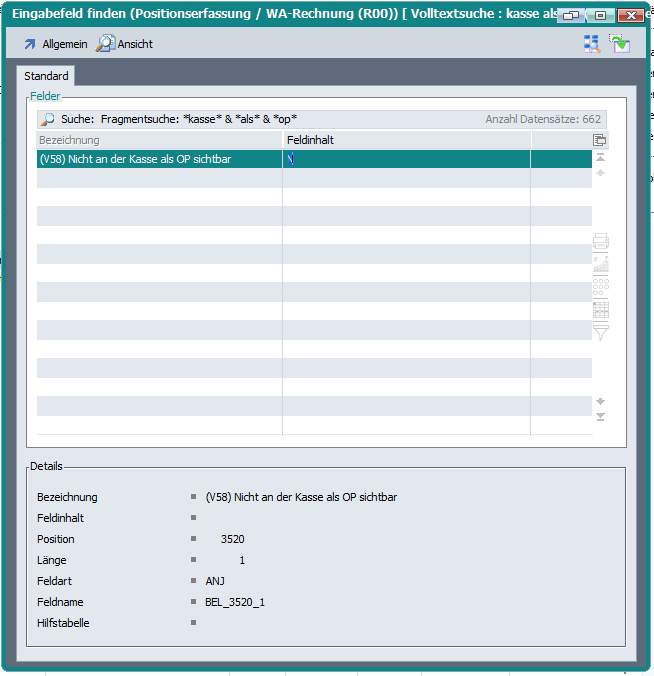Screen dimensions: 654x676
Task: Click the column settings icon in the table header
Action: click(600, 140)
